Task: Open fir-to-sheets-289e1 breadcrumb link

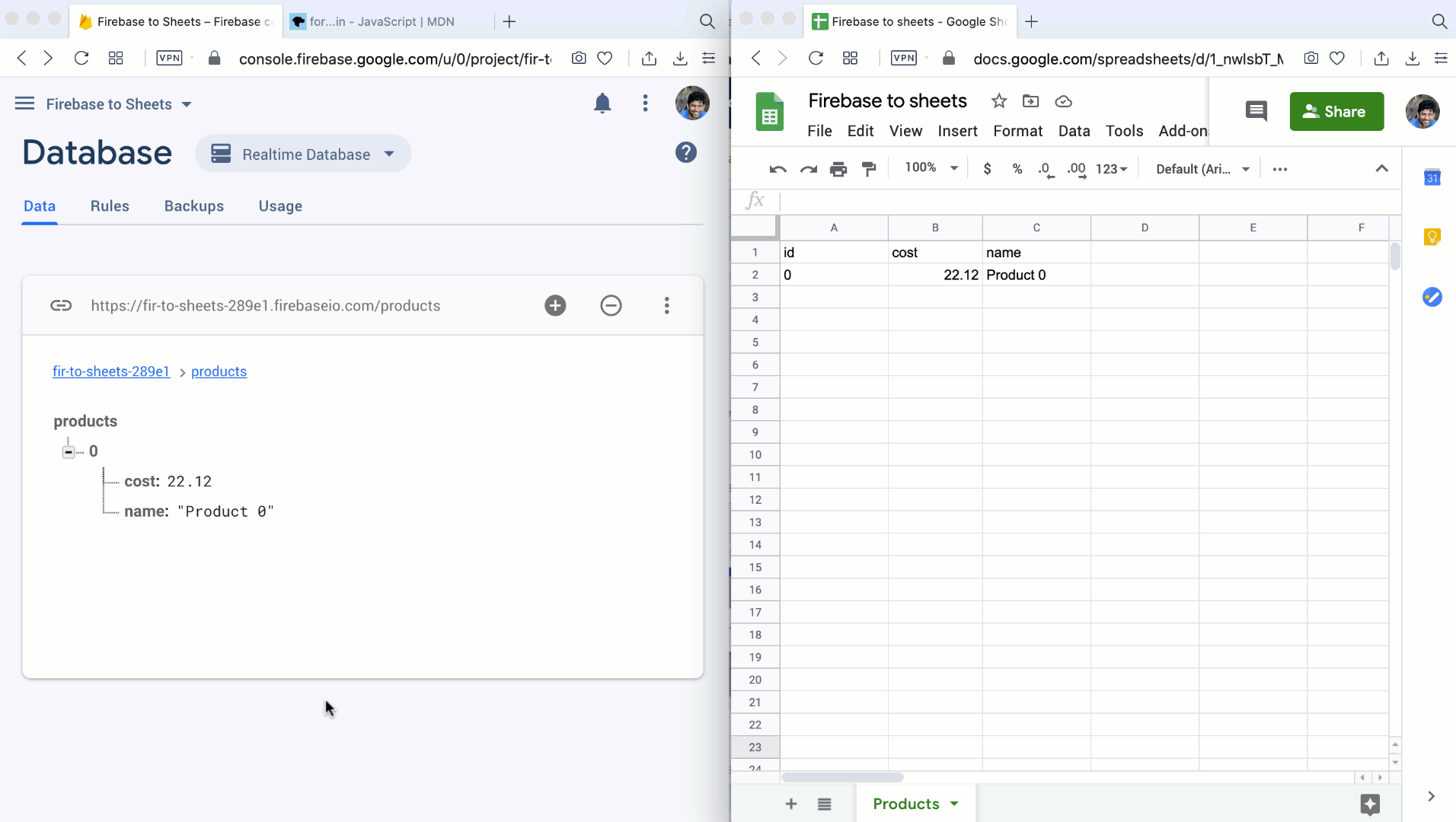Action: tap(111, 371)
